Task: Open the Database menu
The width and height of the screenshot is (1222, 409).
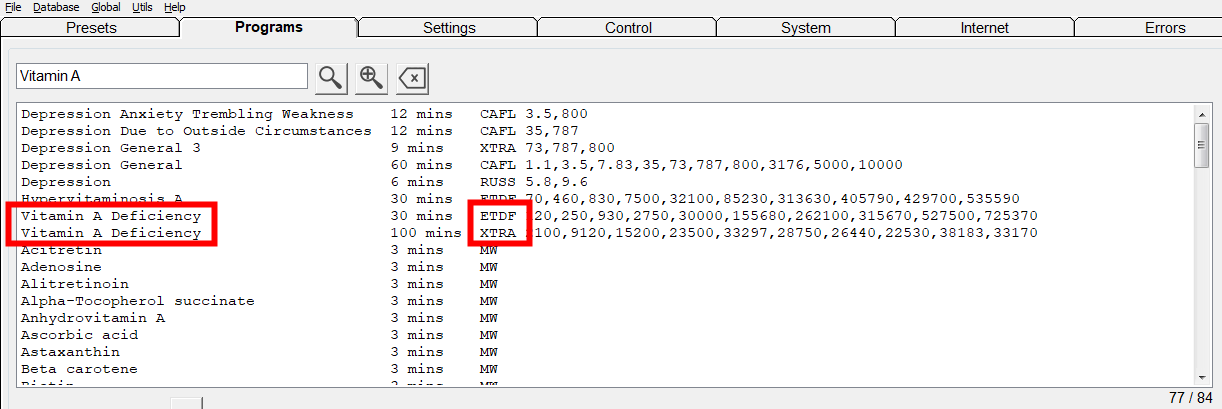Action: click(56, 7)
